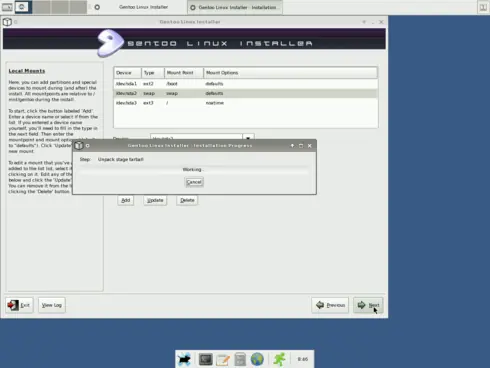Go back with the Previous button

coord(330,305)
